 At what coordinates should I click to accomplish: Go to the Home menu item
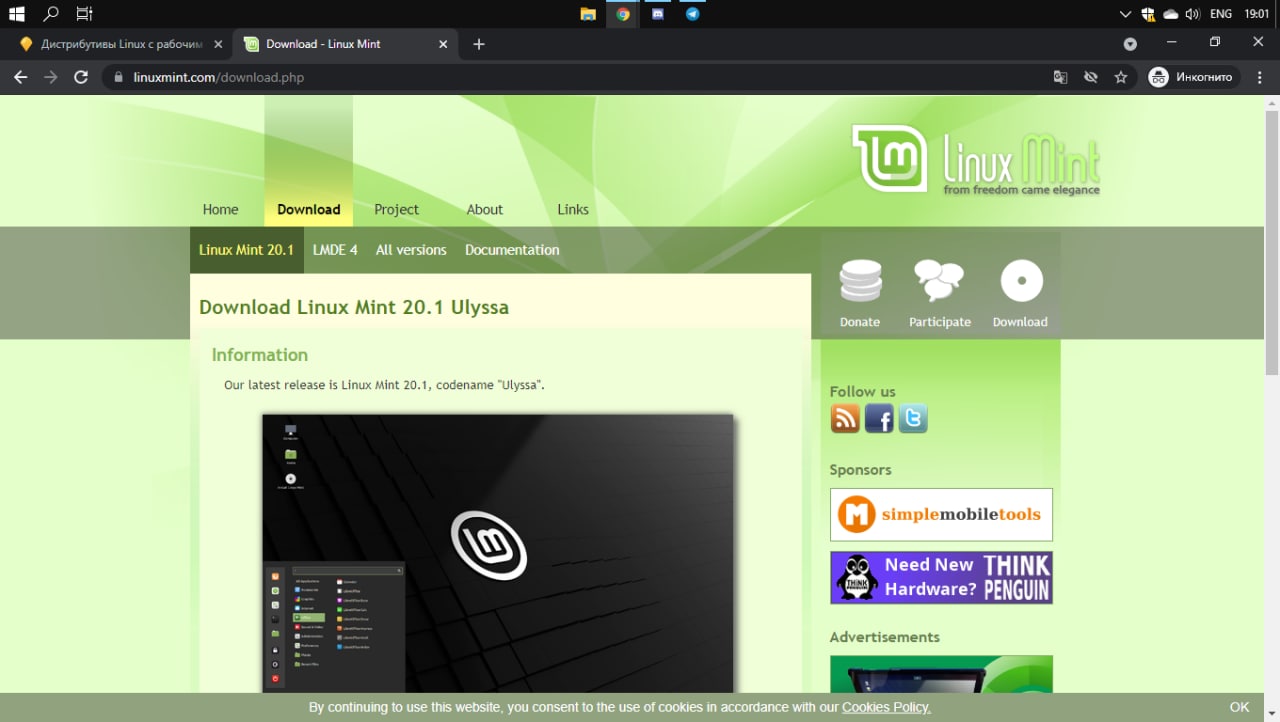(x=220, y=209)
